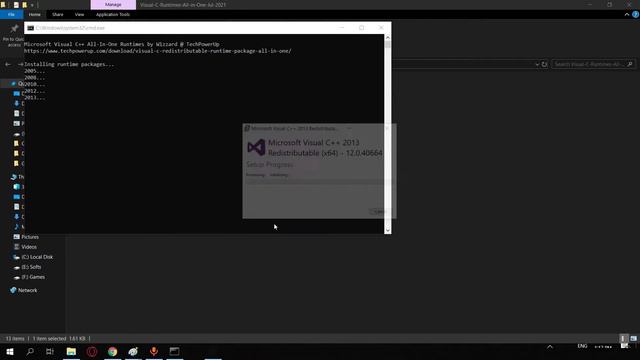This screenshot has height=360, width=640.
Task: Click the ENG language indicator
Action: click(x=582, y=346)
